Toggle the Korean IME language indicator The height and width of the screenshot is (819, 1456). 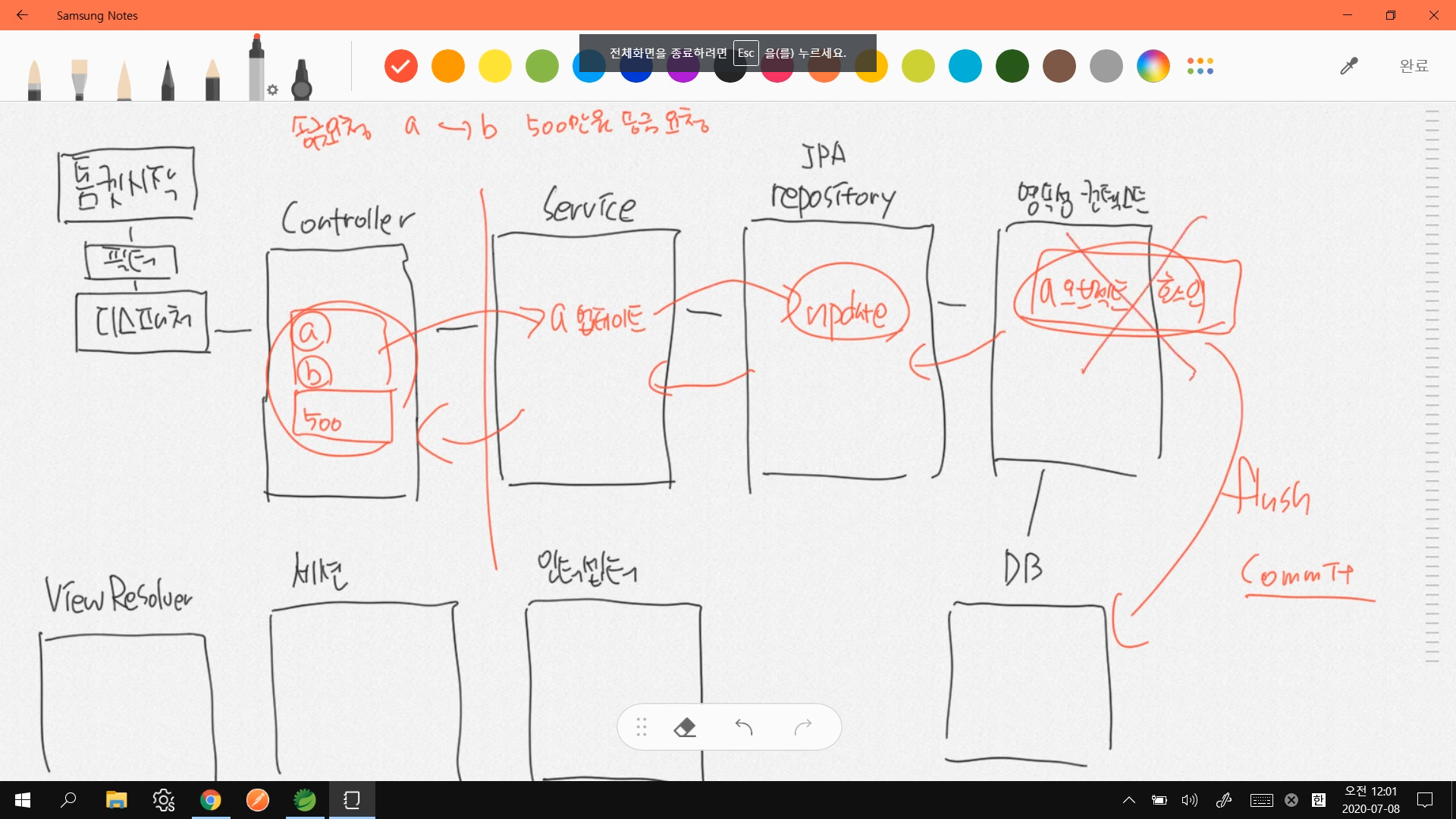coord(1319,800)
